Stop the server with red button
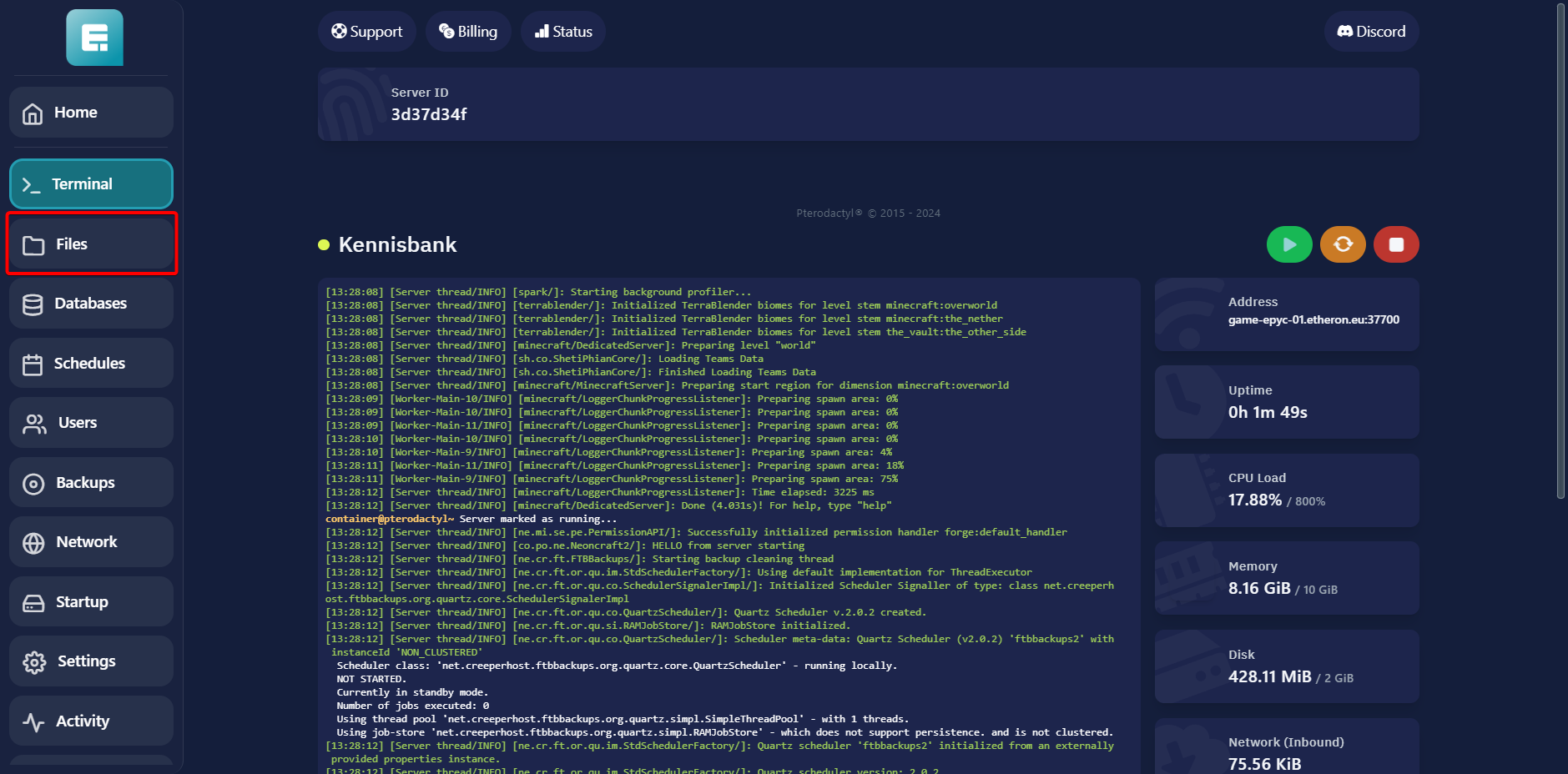The height and width of the screenshot is (774, 1568). (1396, 244)
